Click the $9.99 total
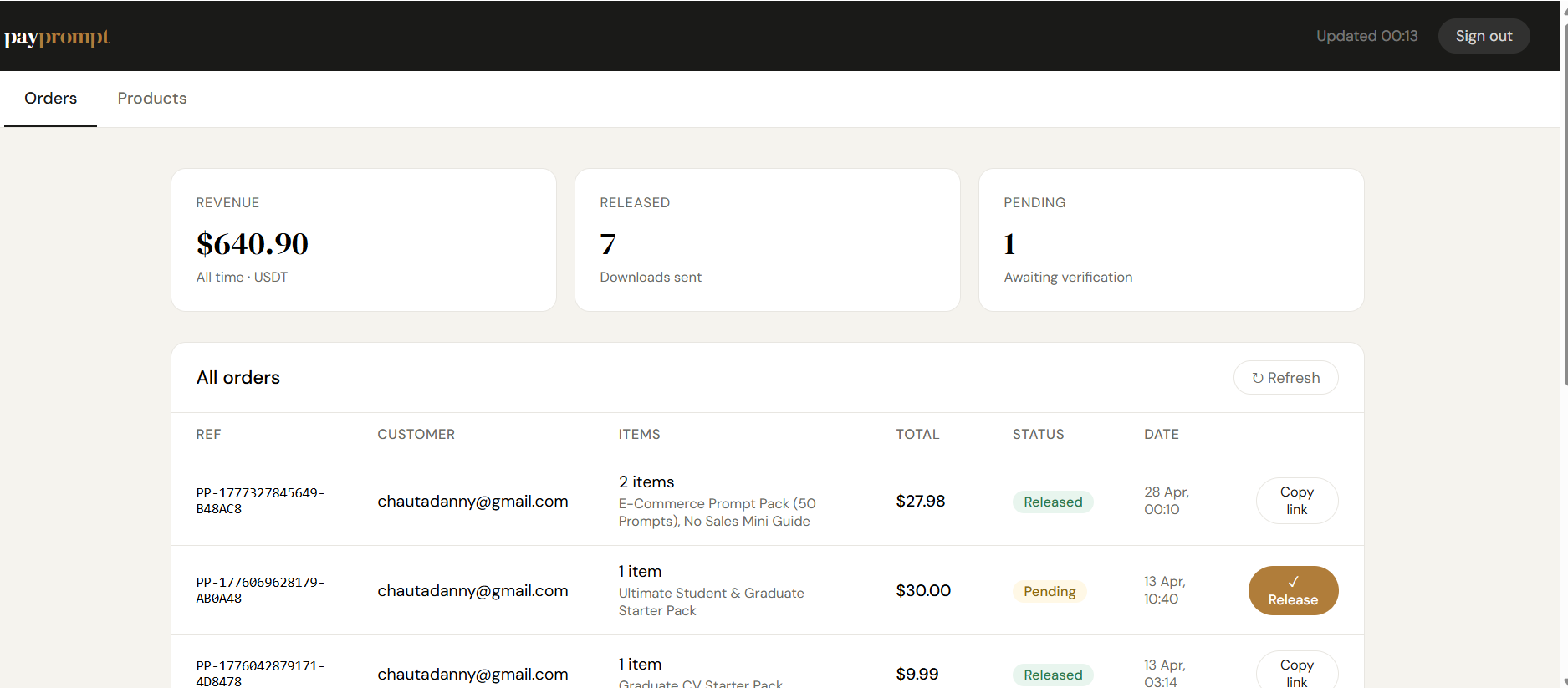This screenshot has height=688, width=1568. [x=917, y=674]
